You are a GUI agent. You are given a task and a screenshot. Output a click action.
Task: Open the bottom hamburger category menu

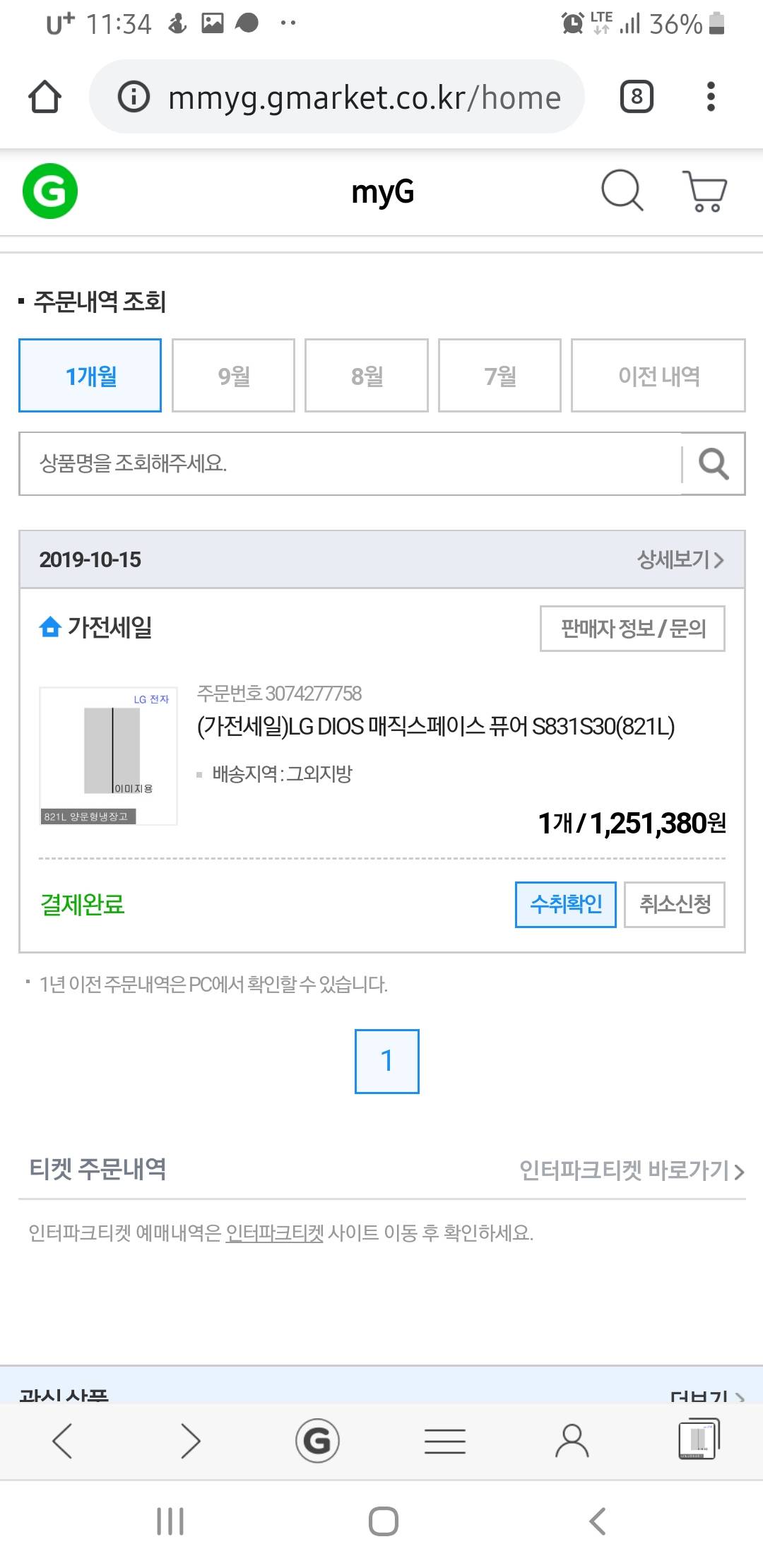pyautogui.click(x=445, y=1441)
